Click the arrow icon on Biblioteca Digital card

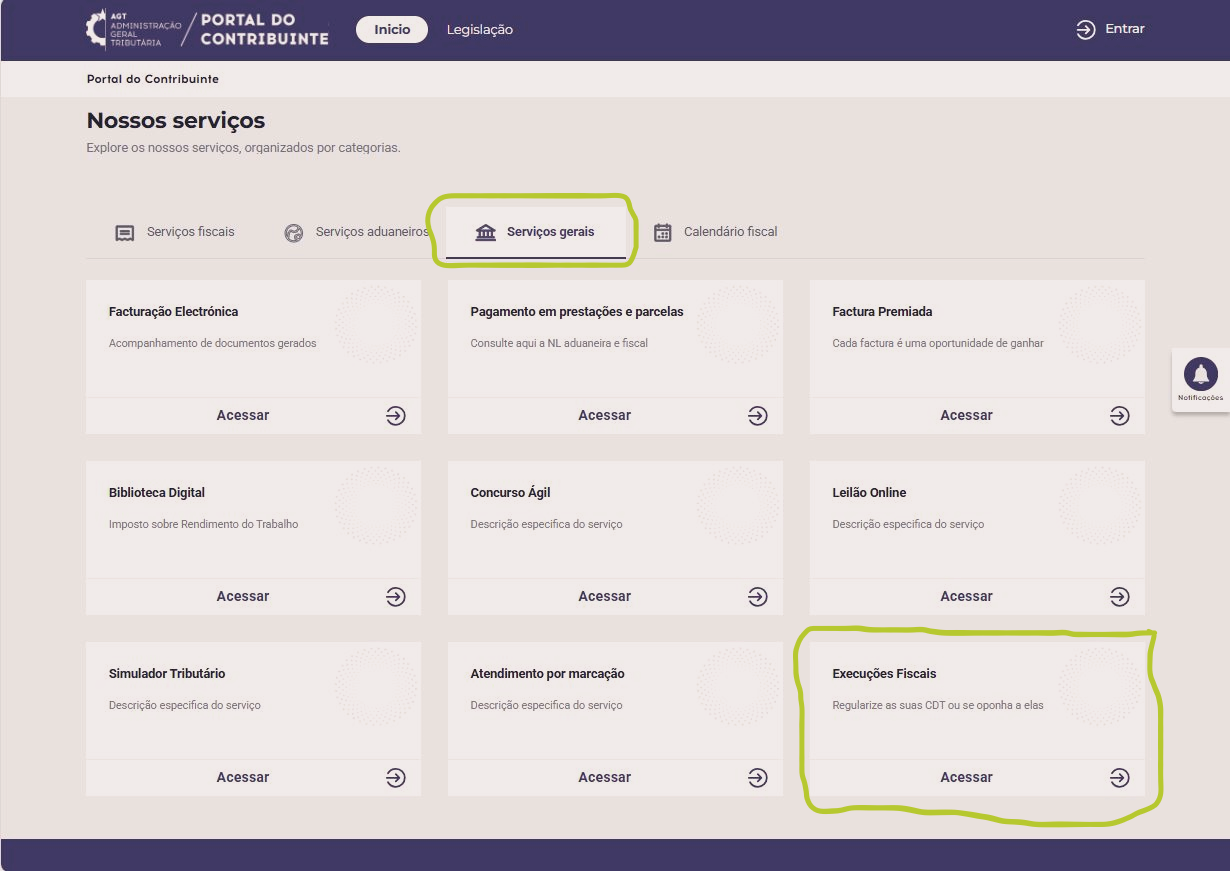(396, 596)
